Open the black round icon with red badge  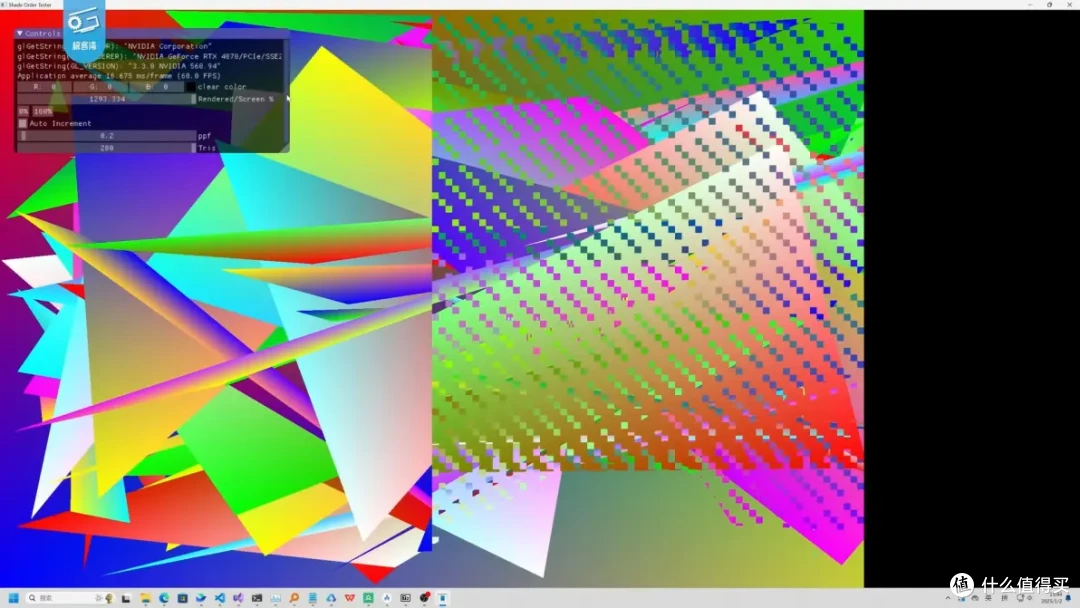click(x=424, y=598)
